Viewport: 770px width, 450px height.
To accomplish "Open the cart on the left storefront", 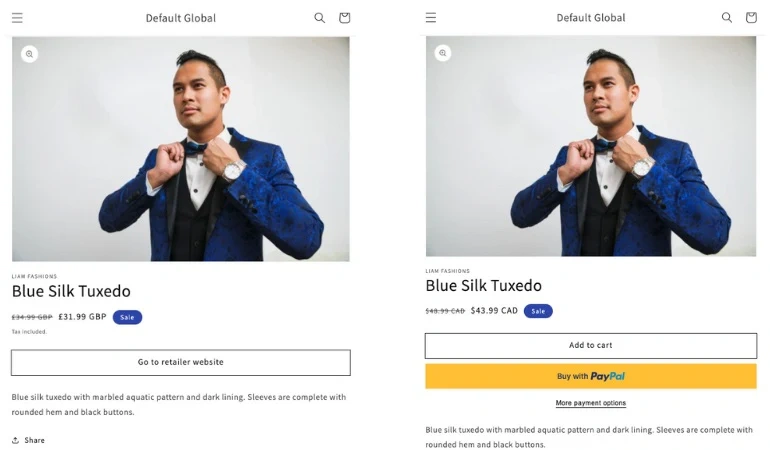I will pos(345,18).
